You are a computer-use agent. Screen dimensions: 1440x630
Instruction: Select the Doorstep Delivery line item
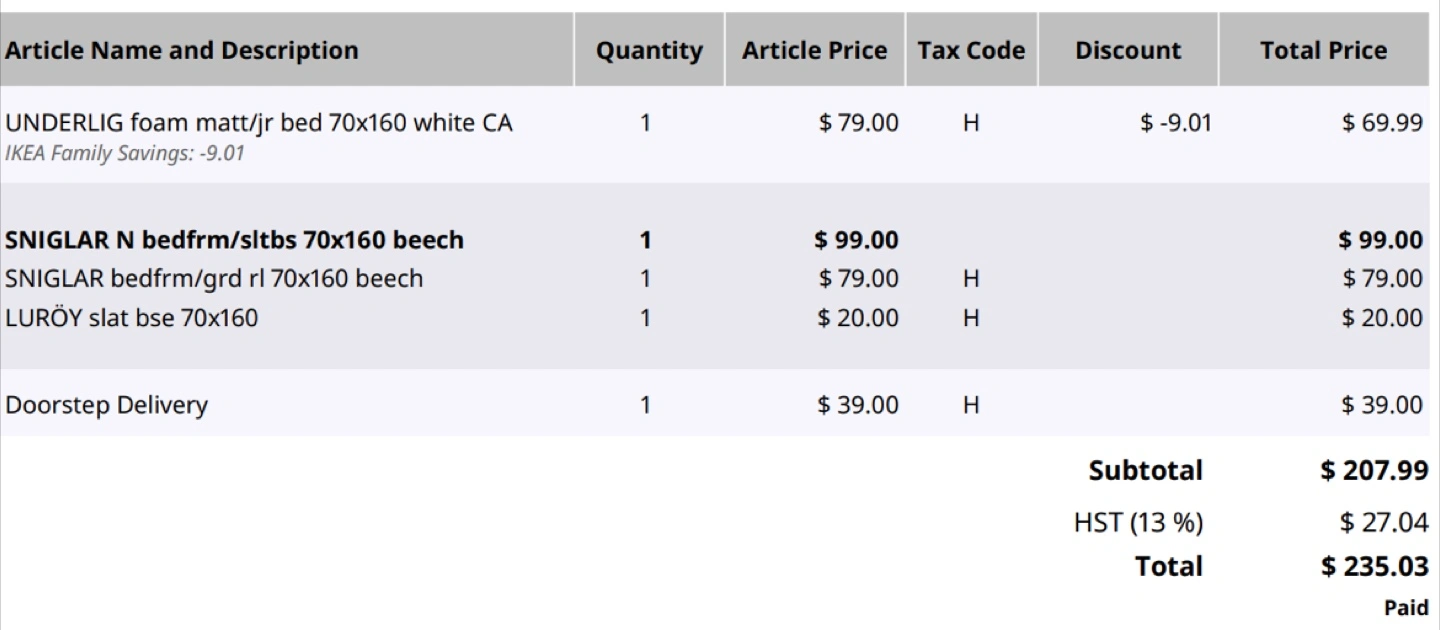pos(107,405)
